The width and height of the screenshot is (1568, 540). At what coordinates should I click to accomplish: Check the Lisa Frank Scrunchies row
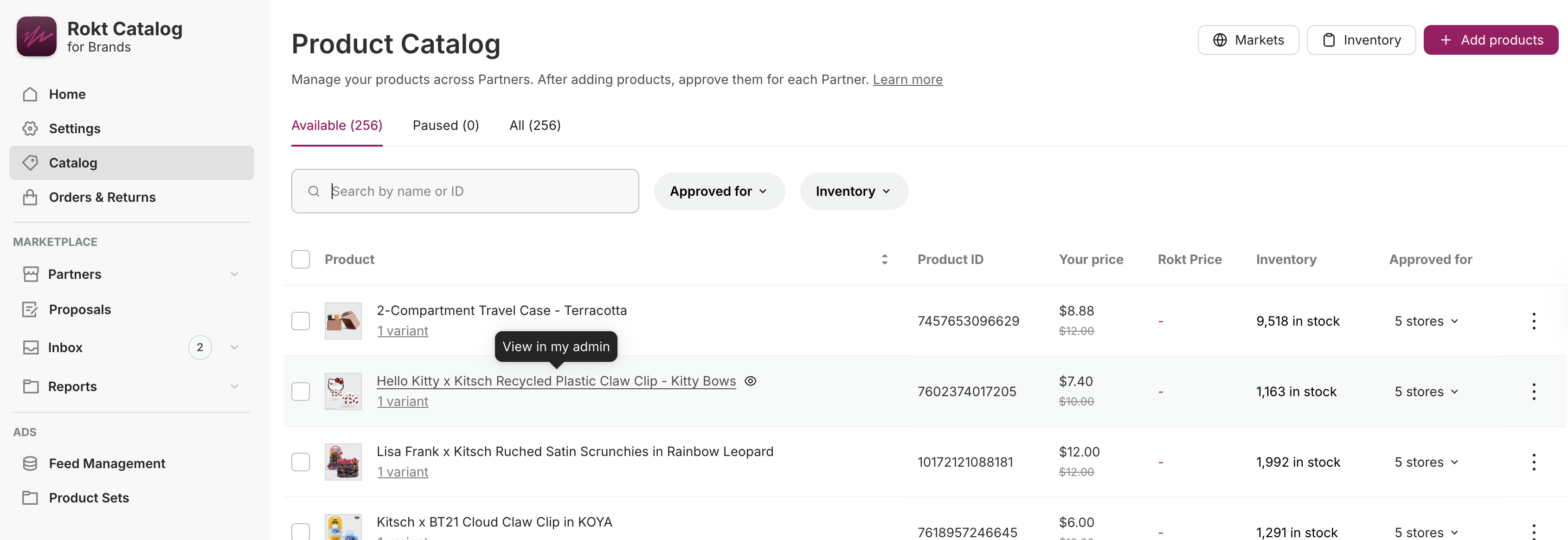click(301, 462)
